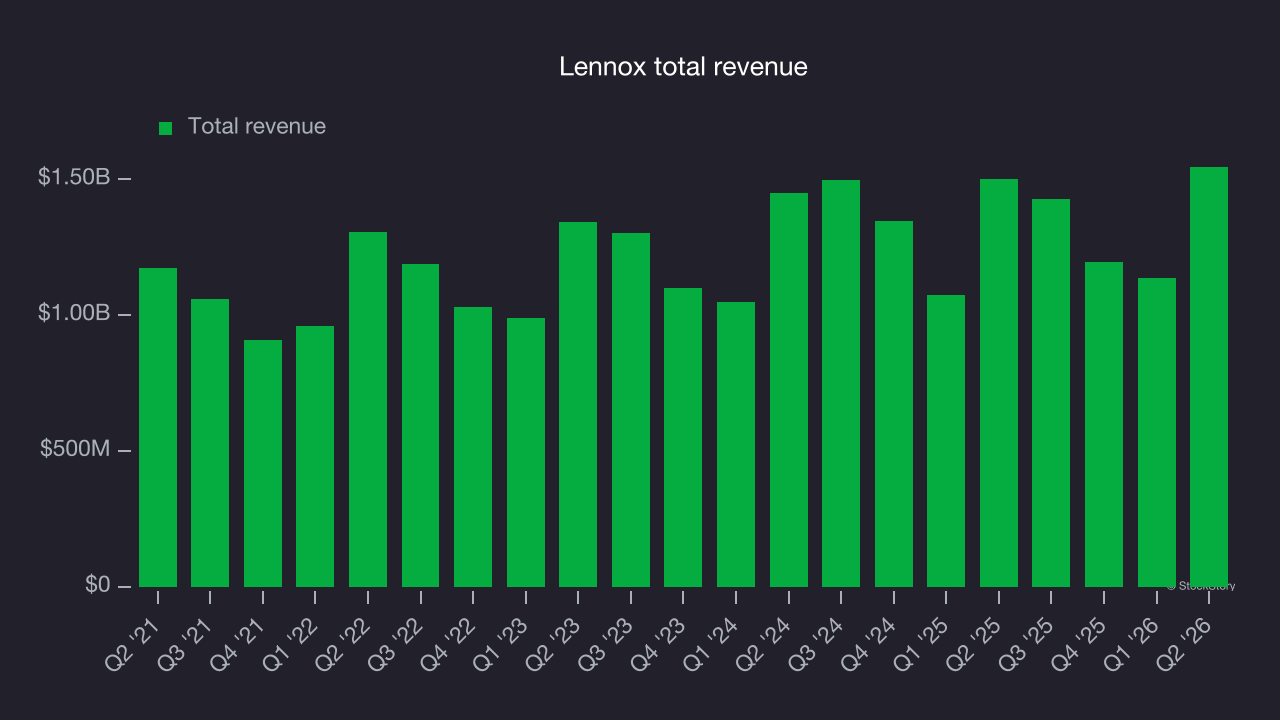The height and width of the screenshot is (720, 1280).
Task: Select the Q2 '22 revenue bar
Action: [368, 409]
